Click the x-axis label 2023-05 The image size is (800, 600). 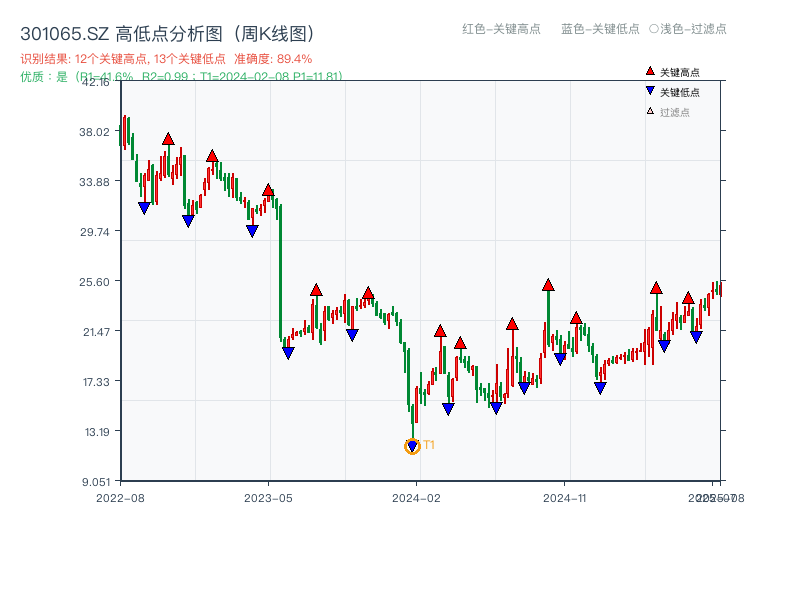click(x=268, y=498)
